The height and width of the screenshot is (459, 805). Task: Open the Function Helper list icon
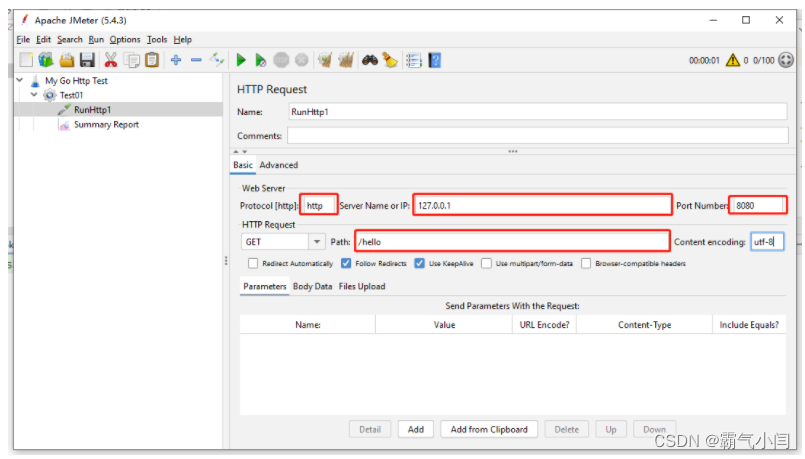[x=414, y=61]
